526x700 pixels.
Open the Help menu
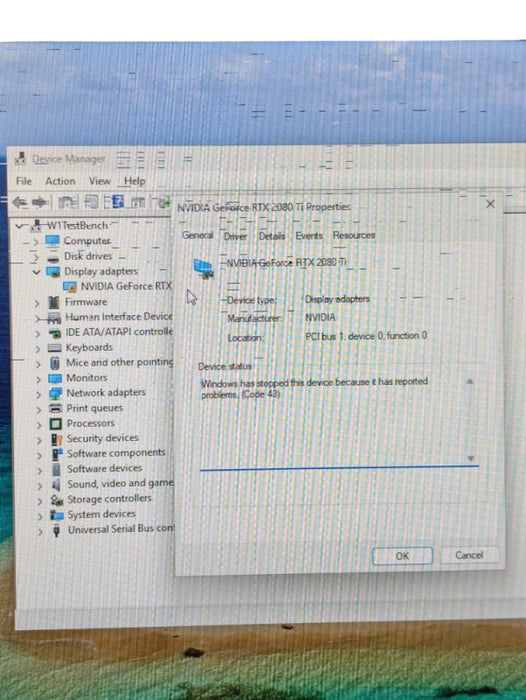point(134,181)
